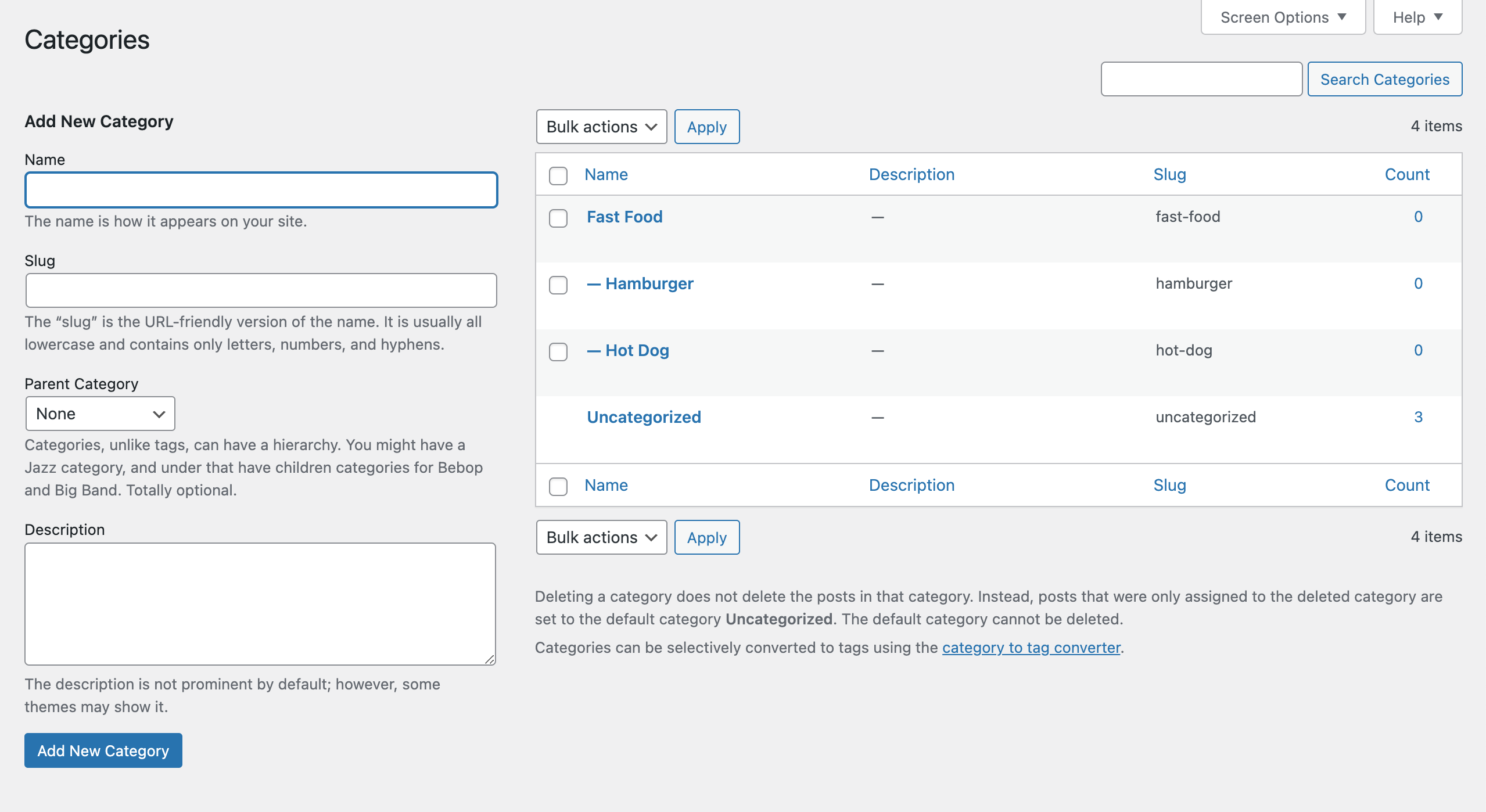Open the Help tab

[x=1417, y=17]
